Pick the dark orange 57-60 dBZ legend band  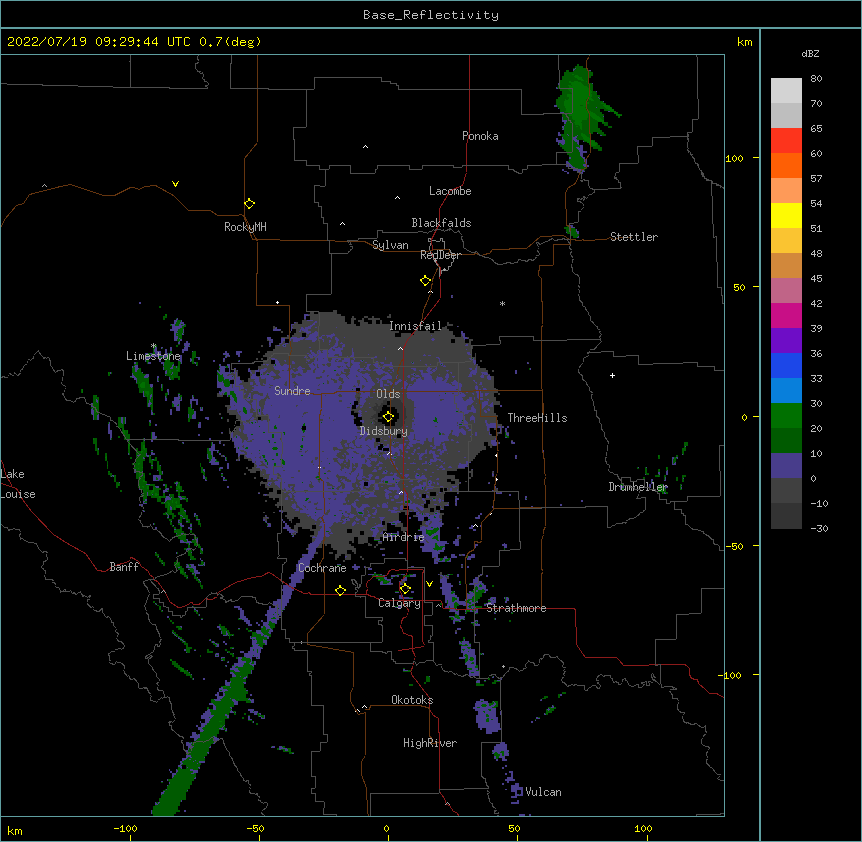pos(786,166)
